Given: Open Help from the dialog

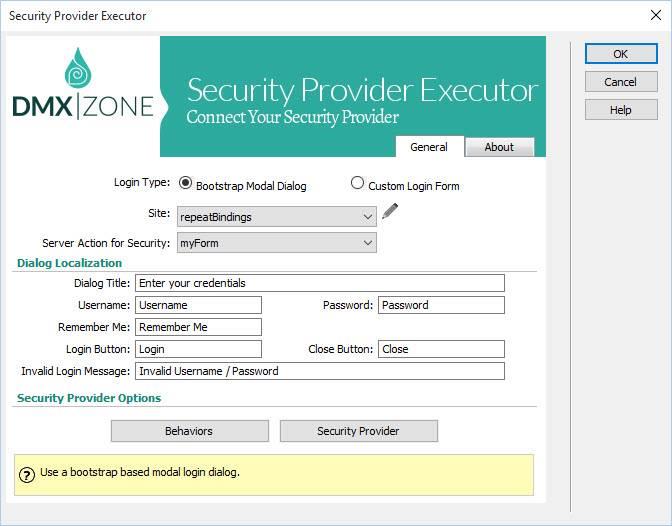Looking at the screenshot, I should pos(621,110).
